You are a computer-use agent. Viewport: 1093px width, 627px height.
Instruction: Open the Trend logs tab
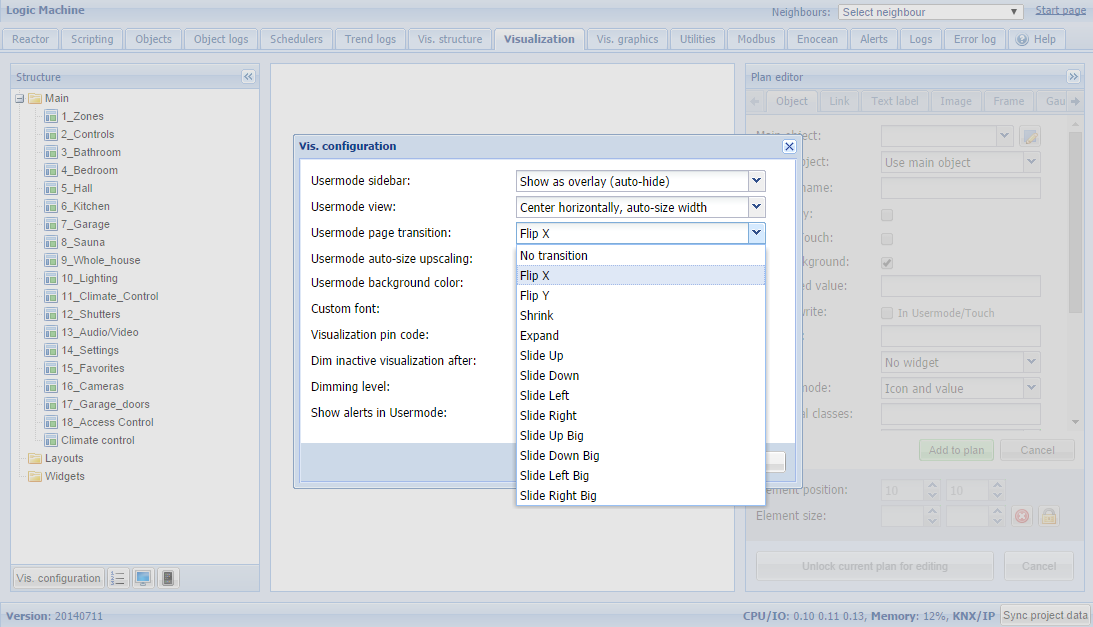pyautogui.click(x=370, y=39)
